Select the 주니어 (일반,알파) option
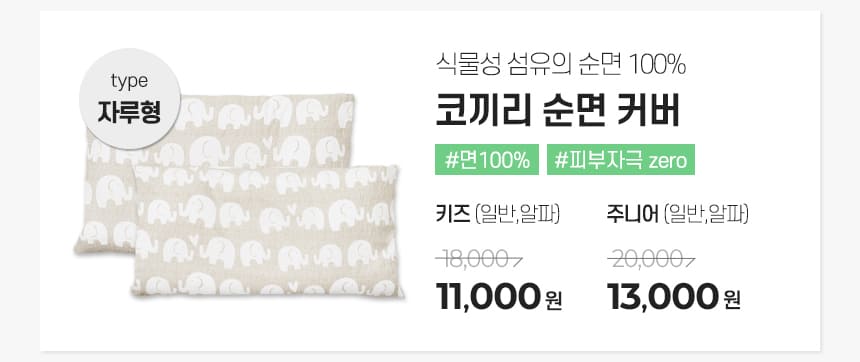Screen dimensions: 860x362 click(x=677, y=213)
